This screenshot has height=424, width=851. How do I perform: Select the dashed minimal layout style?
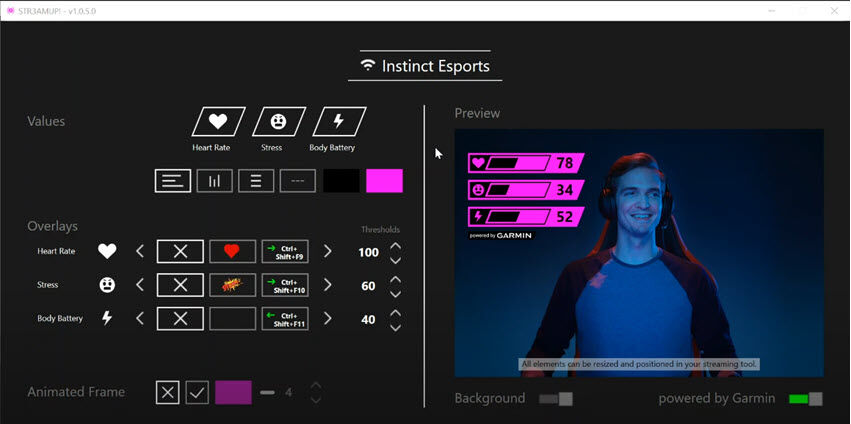coord(297,181)
